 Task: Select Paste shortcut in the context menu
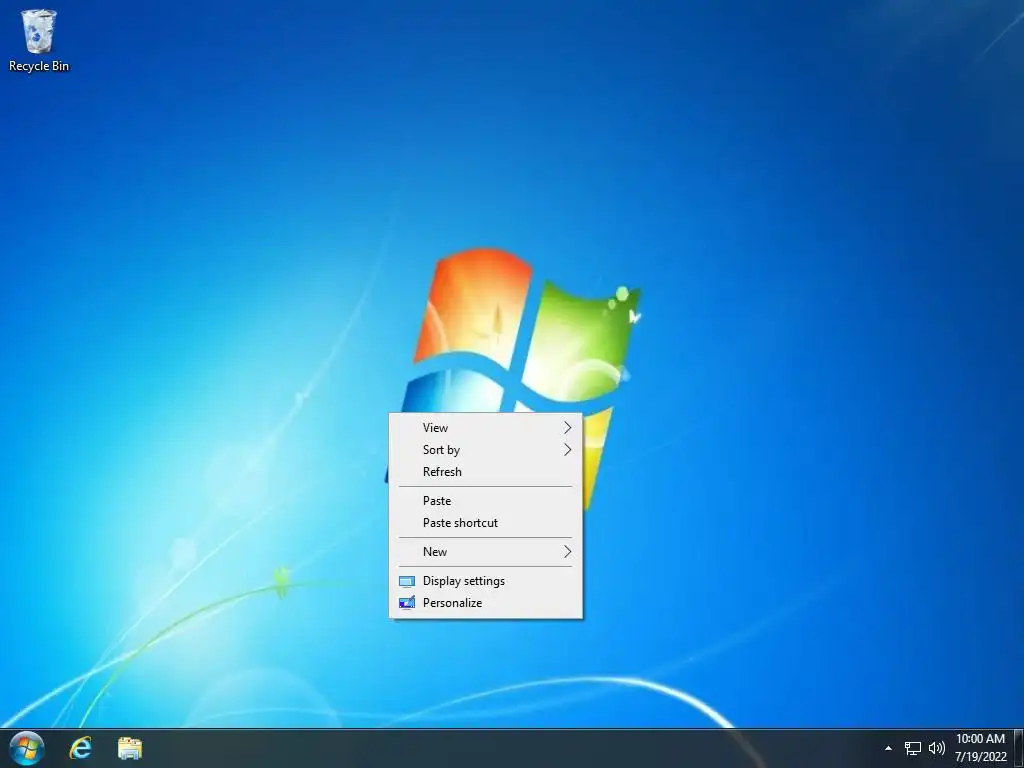coord(485,523)
